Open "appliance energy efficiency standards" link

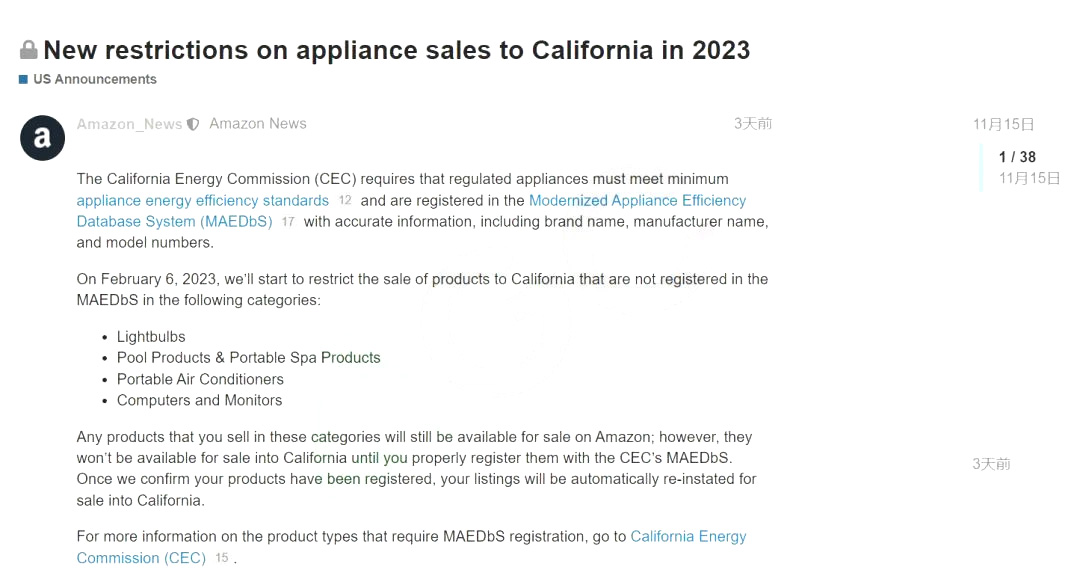pos(203,200)
